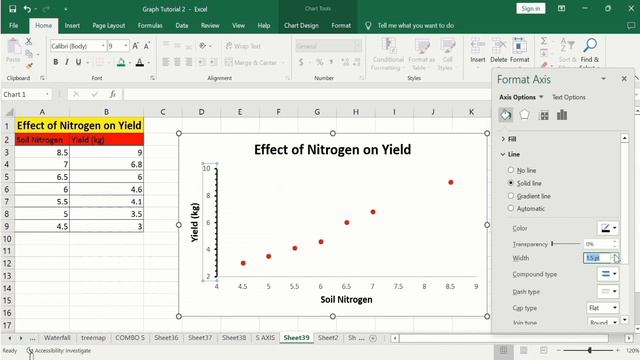Increase font size with larger A icon
Image resolution: width=640 pixels, height=360 pixels.
(x=136, y=46)
